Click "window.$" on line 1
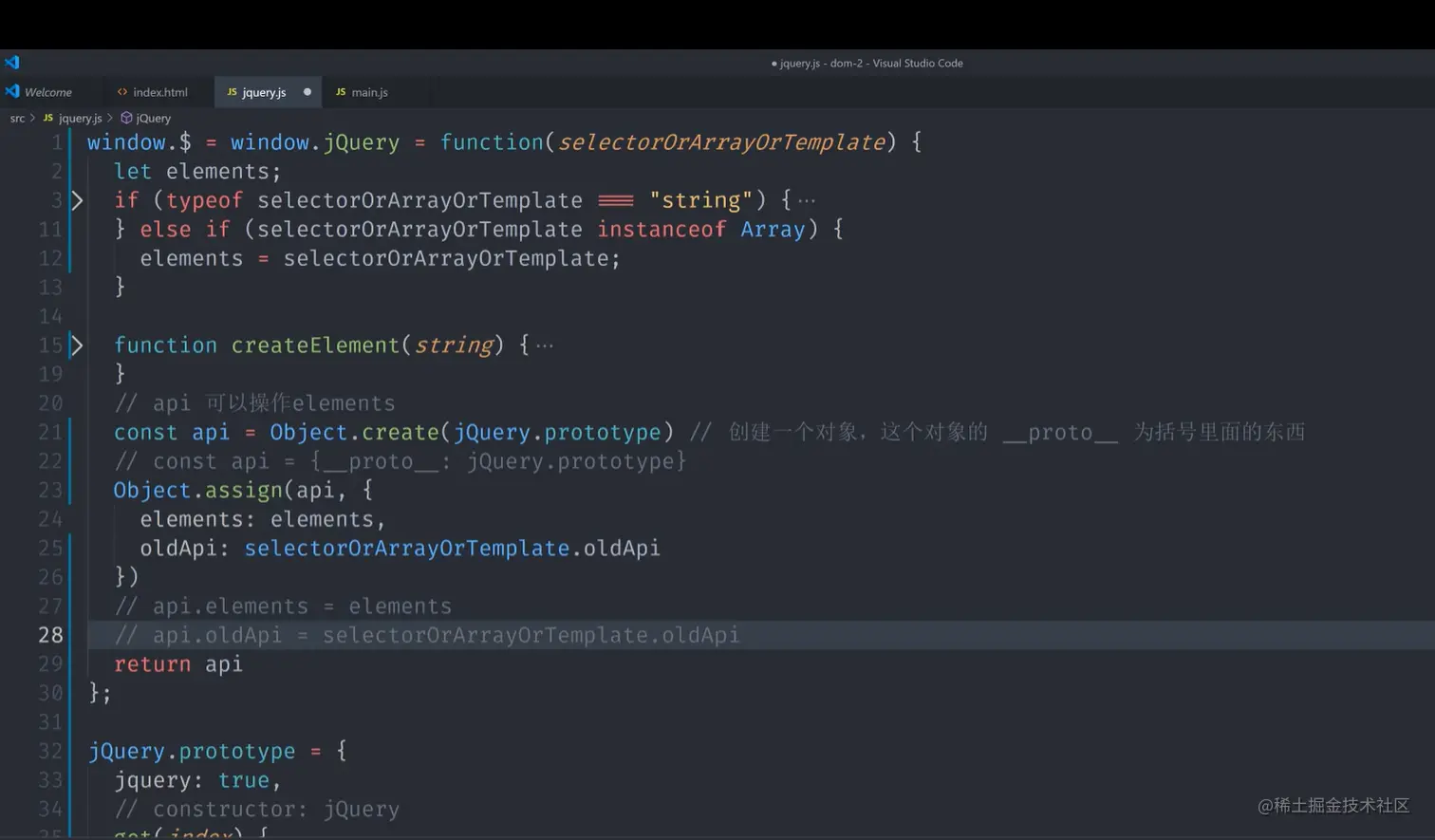1435x840 pixels. tap(140, 142)
